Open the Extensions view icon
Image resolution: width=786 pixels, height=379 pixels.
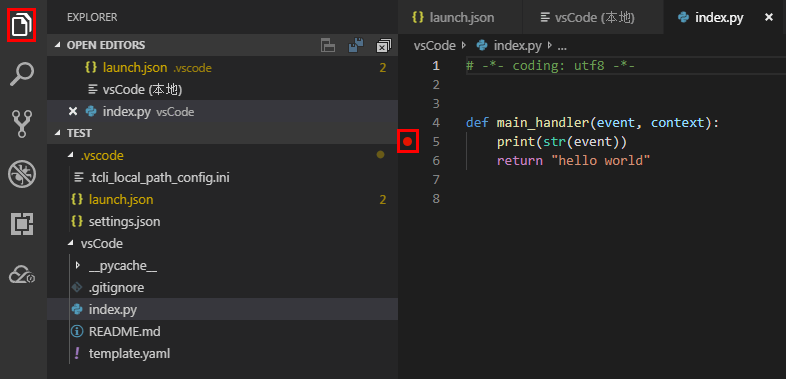point(22,224)
